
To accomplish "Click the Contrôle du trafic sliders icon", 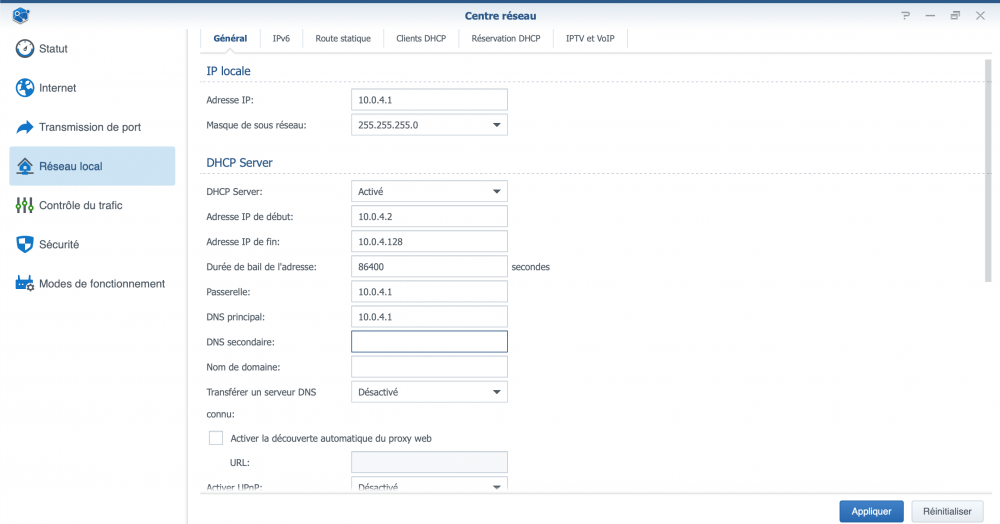I will click(x=25, y=205).
